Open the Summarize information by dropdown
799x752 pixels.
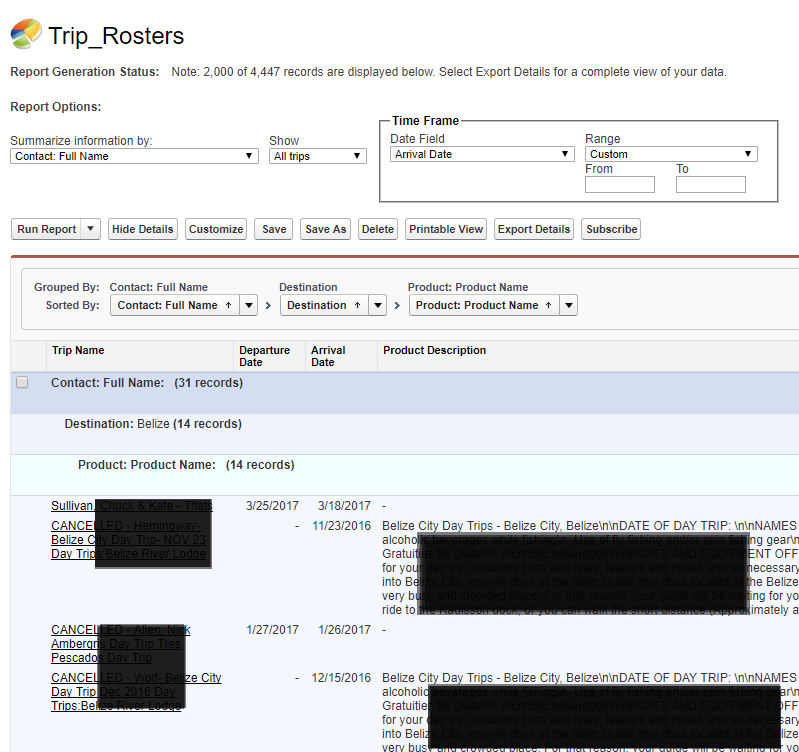[x=134, y=156]
